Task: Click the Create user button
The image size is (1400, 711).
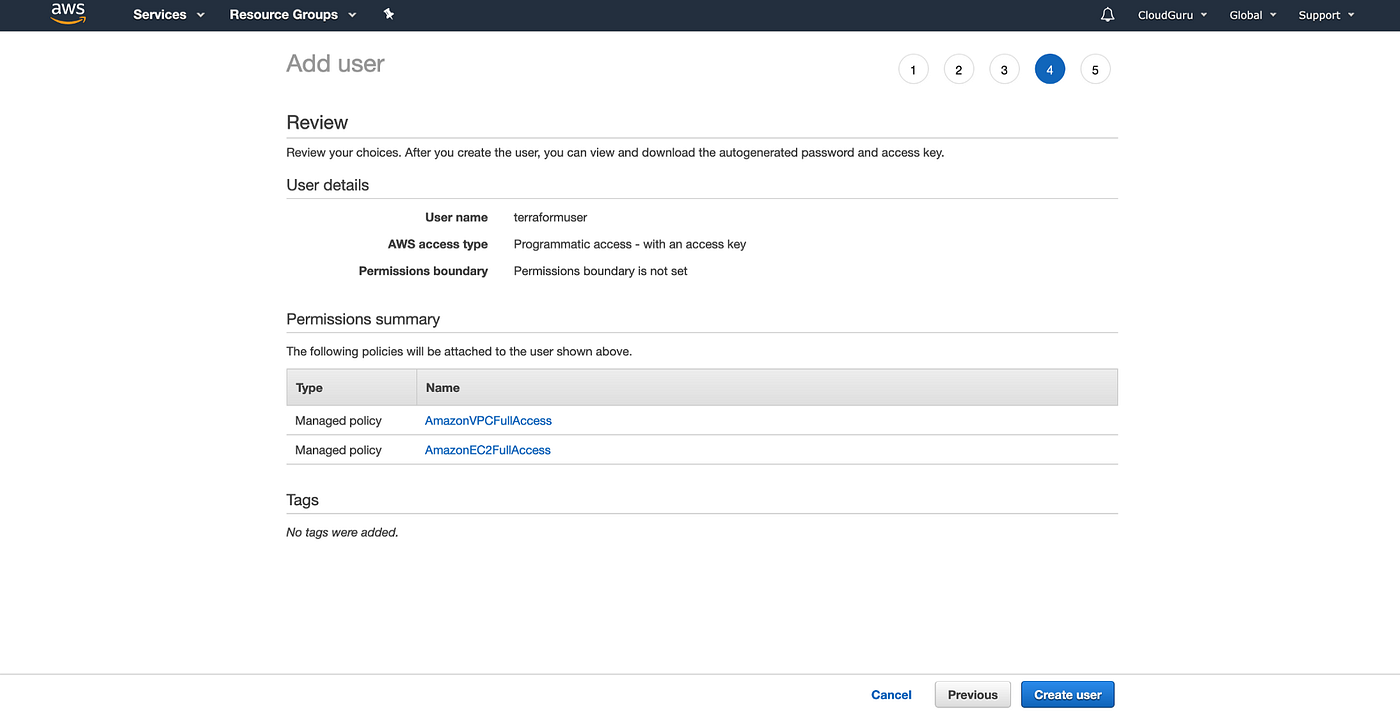Action: [x=1067, y=694]
